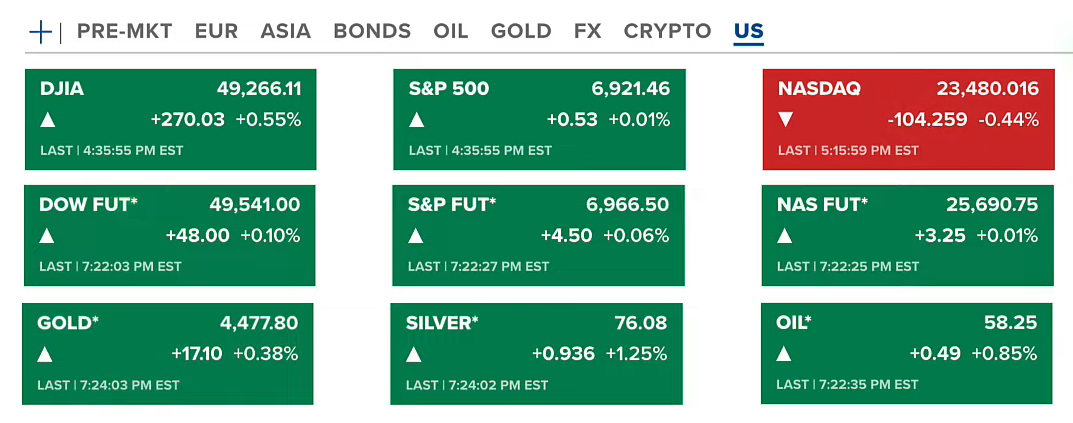Switch to the PRE-MKT tab
This screenshot has width=1073, height=423.
tap(124, 31)
